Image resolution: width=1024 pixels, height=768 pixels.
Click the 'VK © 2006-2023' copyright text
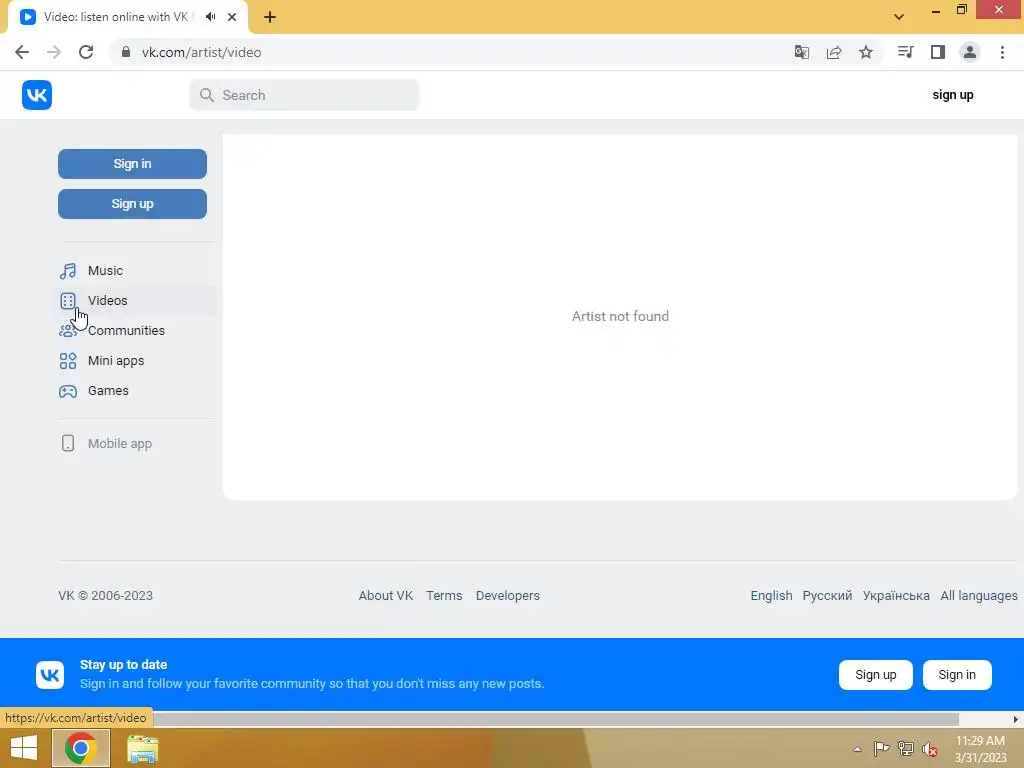[105, 596]
